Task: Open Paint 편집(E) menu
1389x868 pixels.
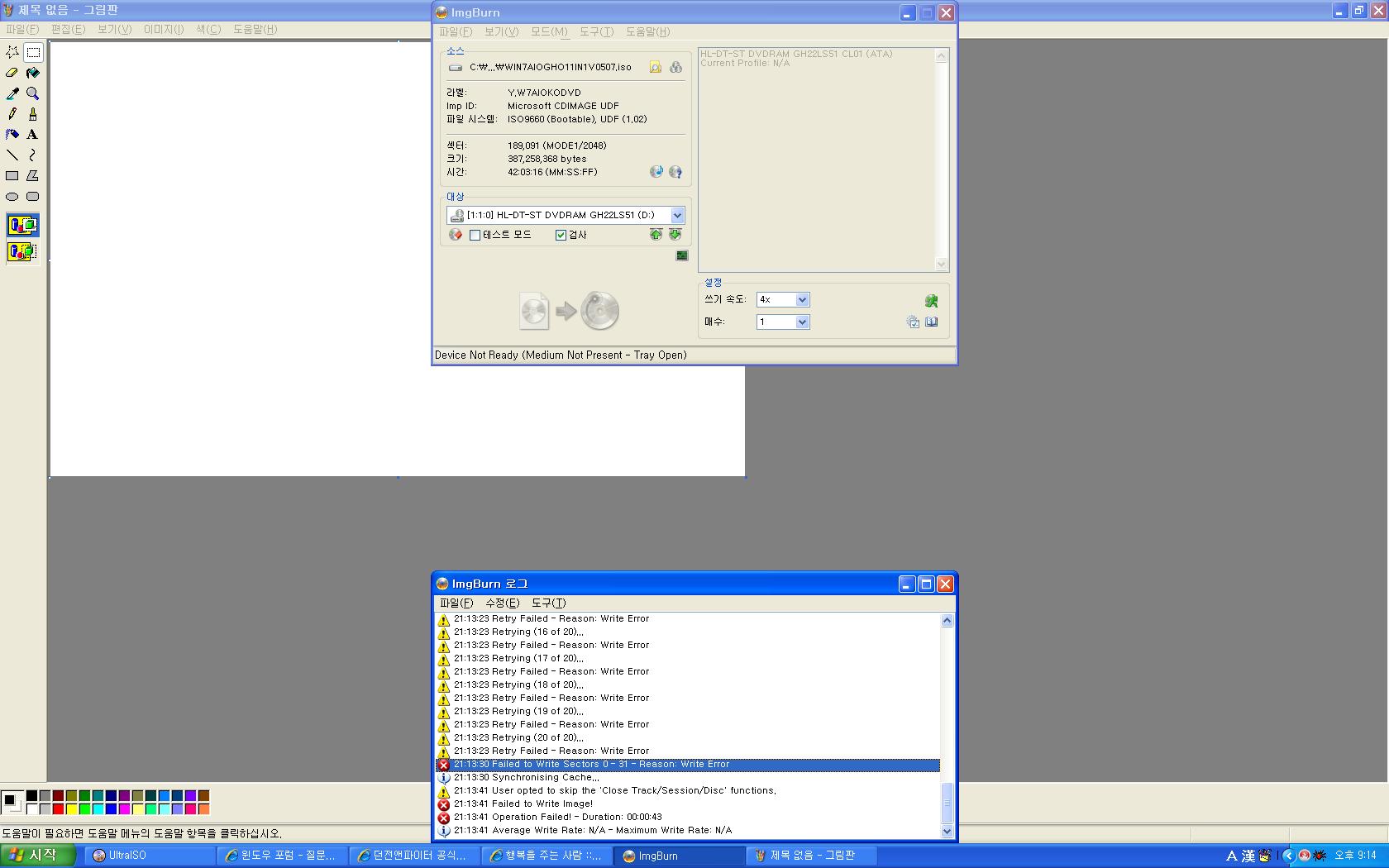Action: click(x=68, y=29)
